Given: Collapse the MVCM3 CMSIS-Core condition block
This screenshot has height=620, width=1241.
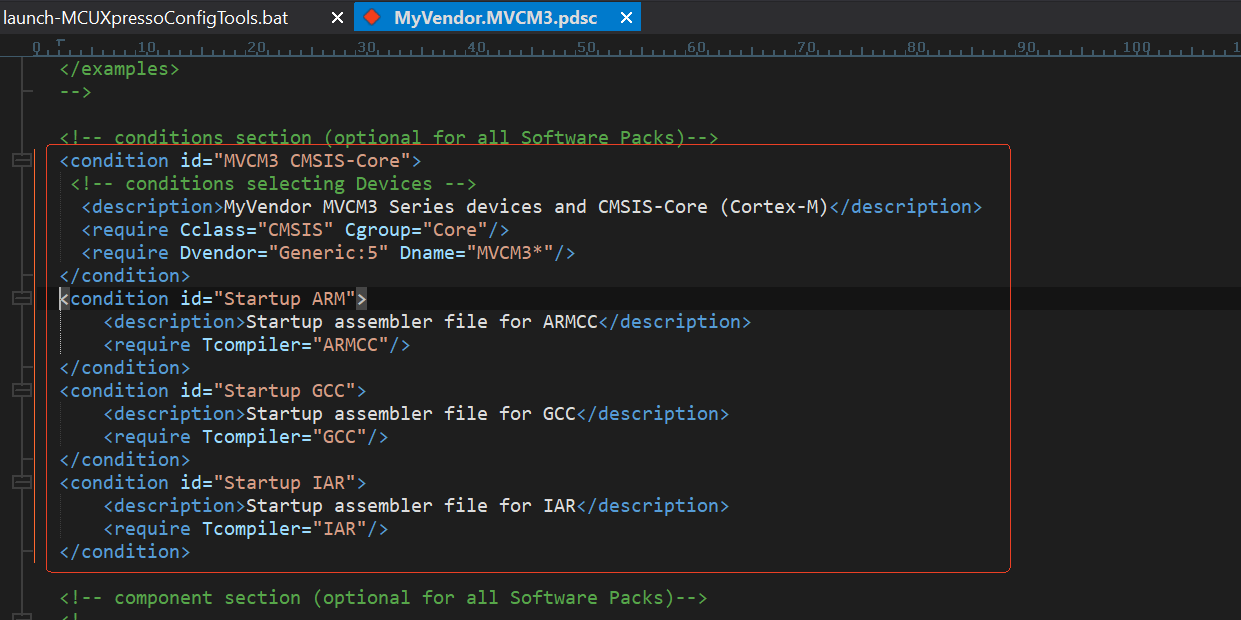Looking at the screenshot, I should 21,161.
